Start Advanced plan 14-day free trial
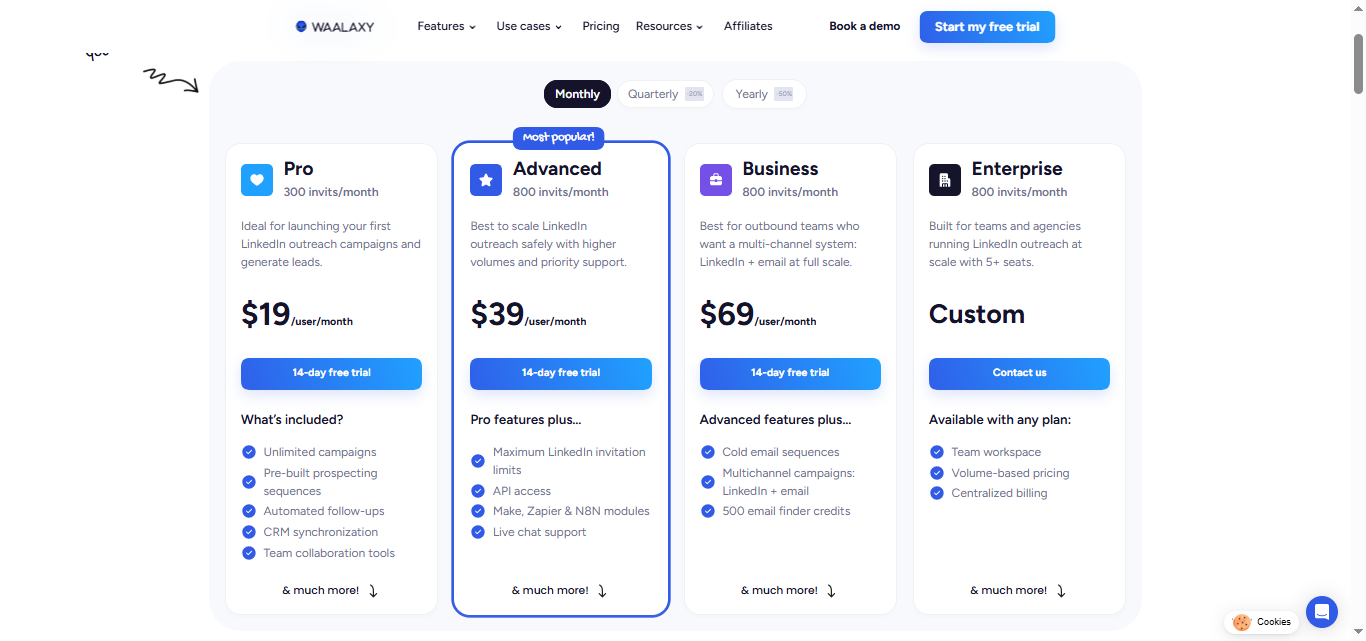 point(561,373)
